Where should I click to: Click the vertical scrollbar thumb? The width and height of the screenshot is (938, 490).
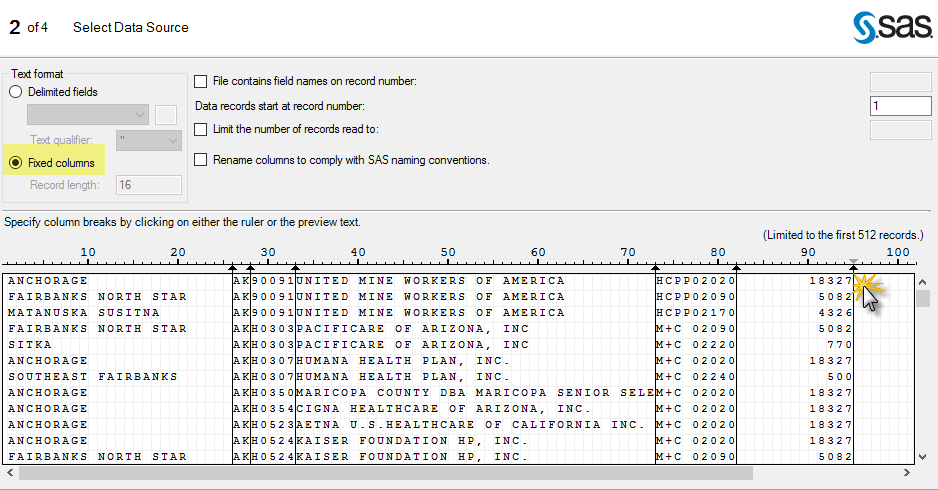pyautogui.click(x=922, y=299)
